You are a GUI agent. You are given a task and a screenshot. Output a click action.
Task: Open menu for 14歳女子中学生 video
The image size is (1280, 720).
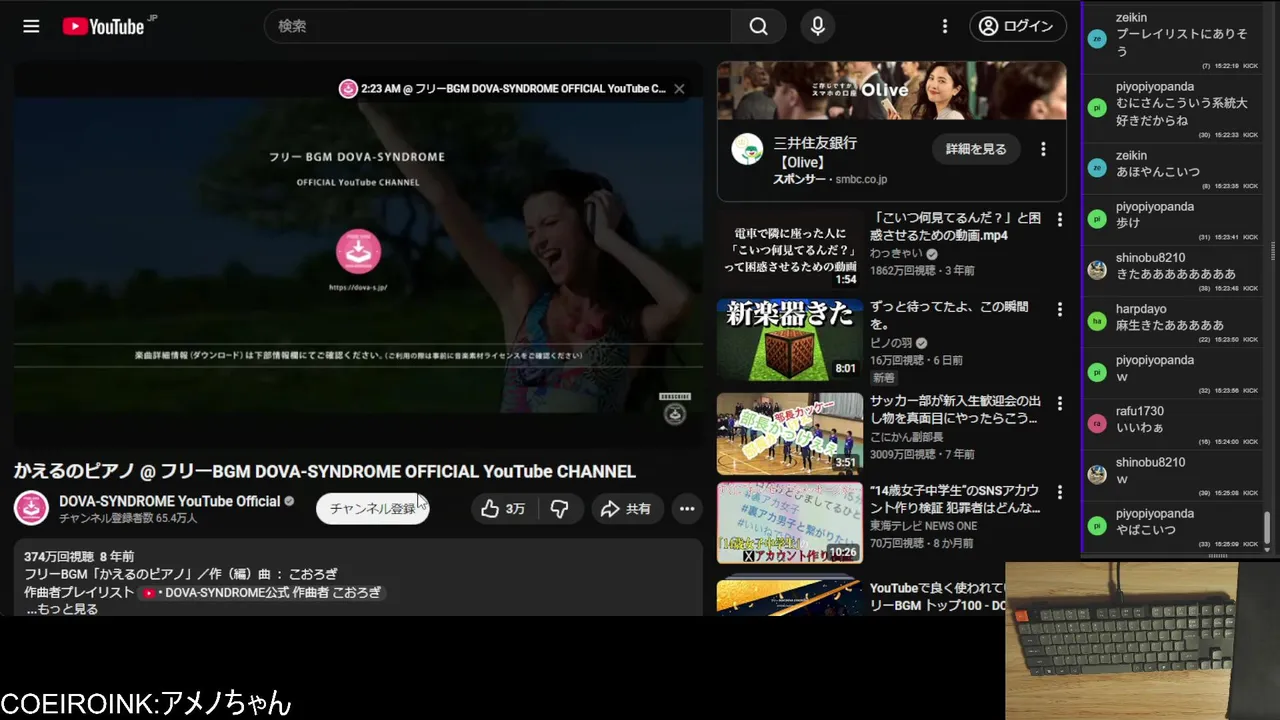point(1060,493)
